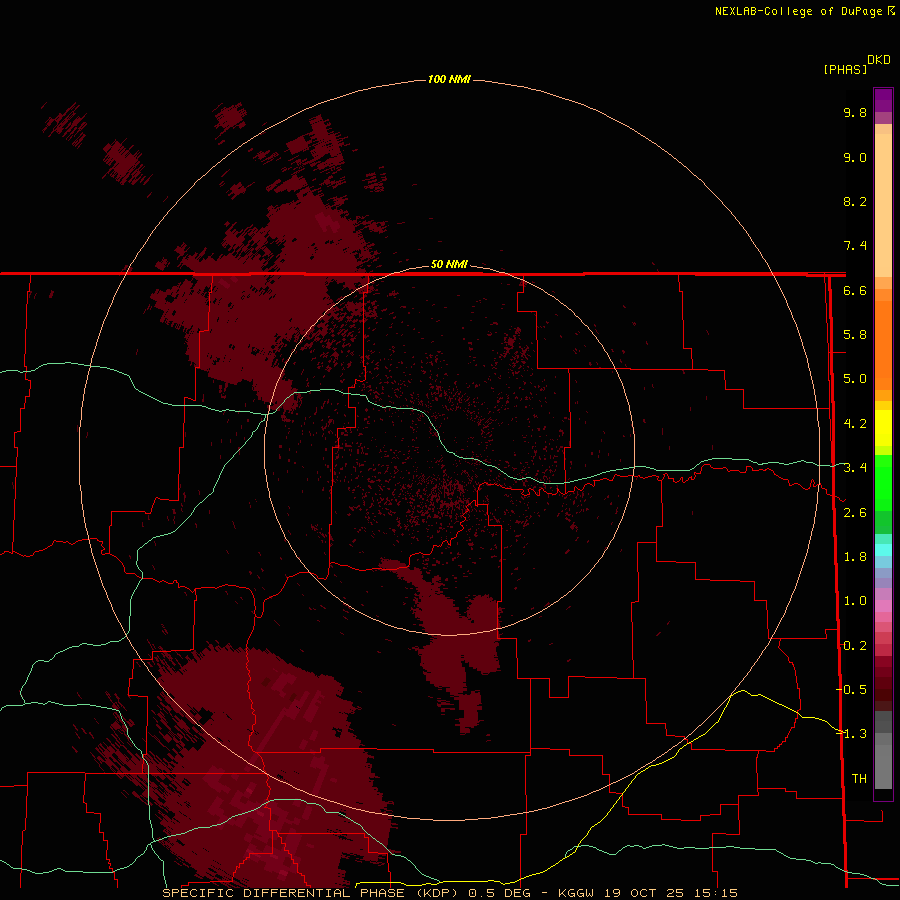The image size is (900, 900).
Task: Click the bright green band of color bar
Action: point(883,482)
